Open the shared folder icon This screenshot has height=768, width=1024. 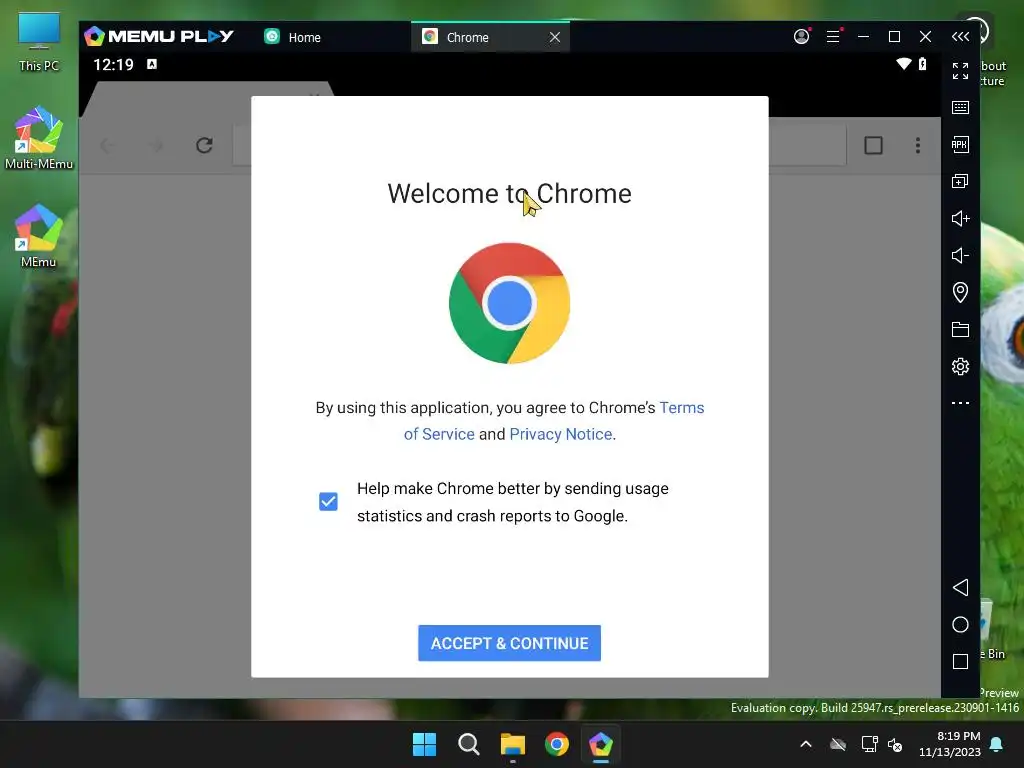tap(960, 329)
